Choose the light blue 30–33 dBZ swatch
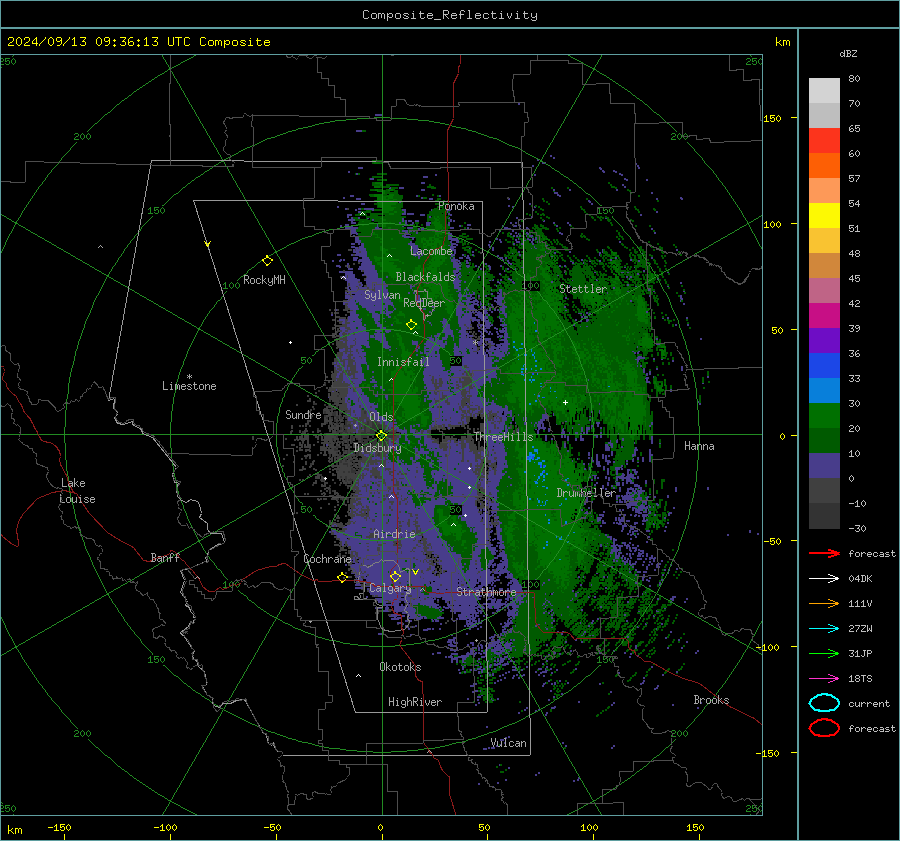Image resolution: width=900 pixels, height=841 pixels. 824,391
